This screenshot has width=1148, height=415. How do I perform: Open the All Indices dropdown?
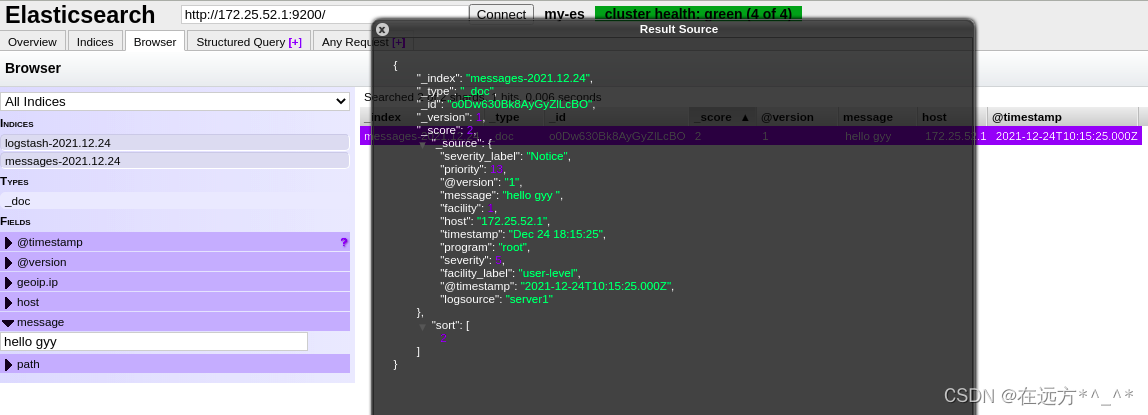point(175,102)
